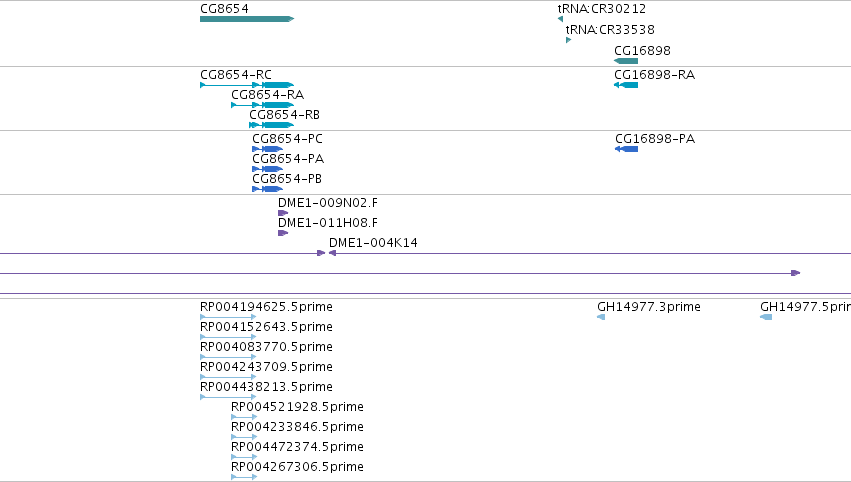
Task: Click the CG8654 gene label
Action: pos(224,9)
